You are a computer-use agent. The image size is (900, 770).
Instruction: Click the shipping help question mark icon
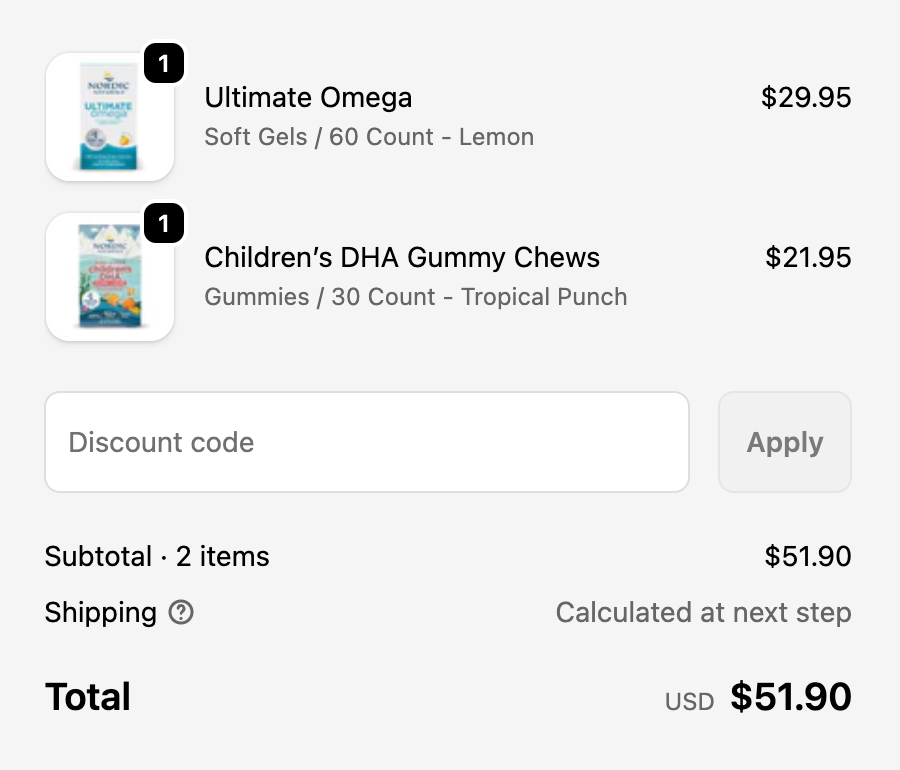(181, 612)
